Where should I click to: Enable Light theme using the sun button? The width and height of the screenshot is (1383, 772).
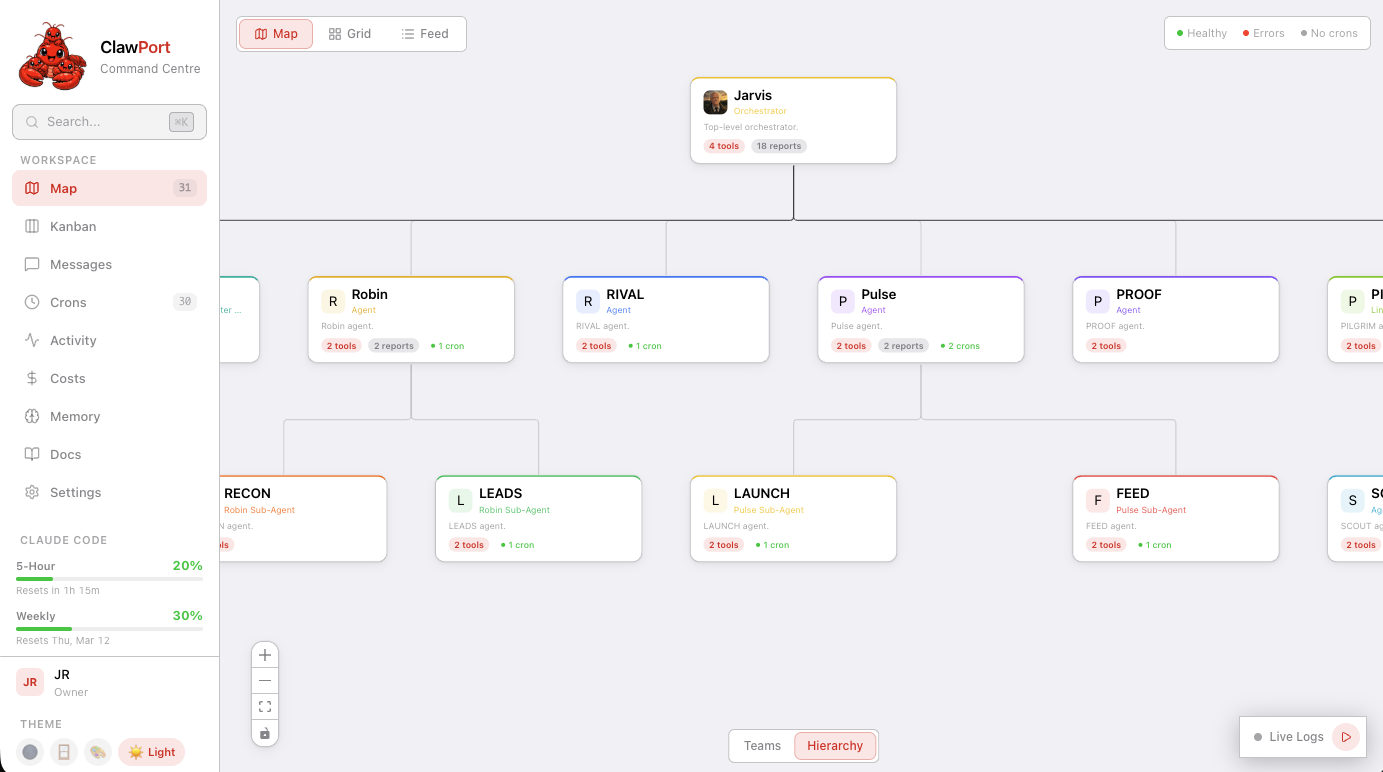click(x=151, y=751)
